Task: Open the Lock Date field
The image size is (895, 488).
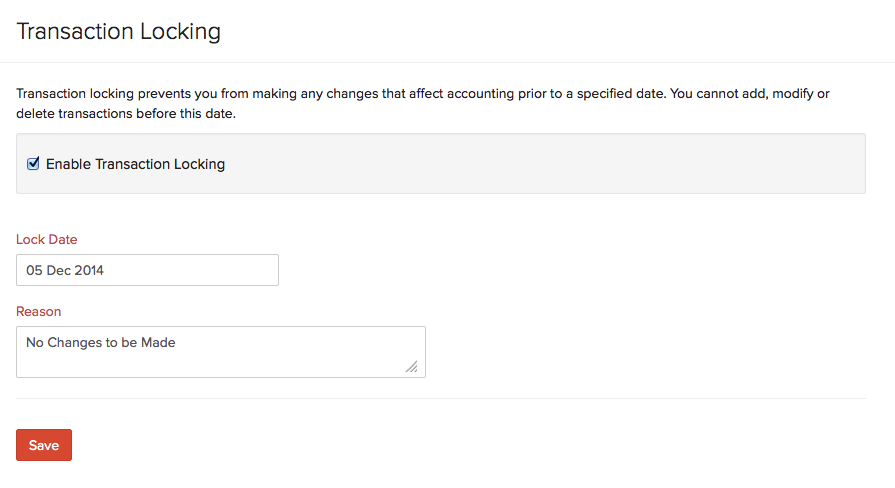Action: point(147,270)
